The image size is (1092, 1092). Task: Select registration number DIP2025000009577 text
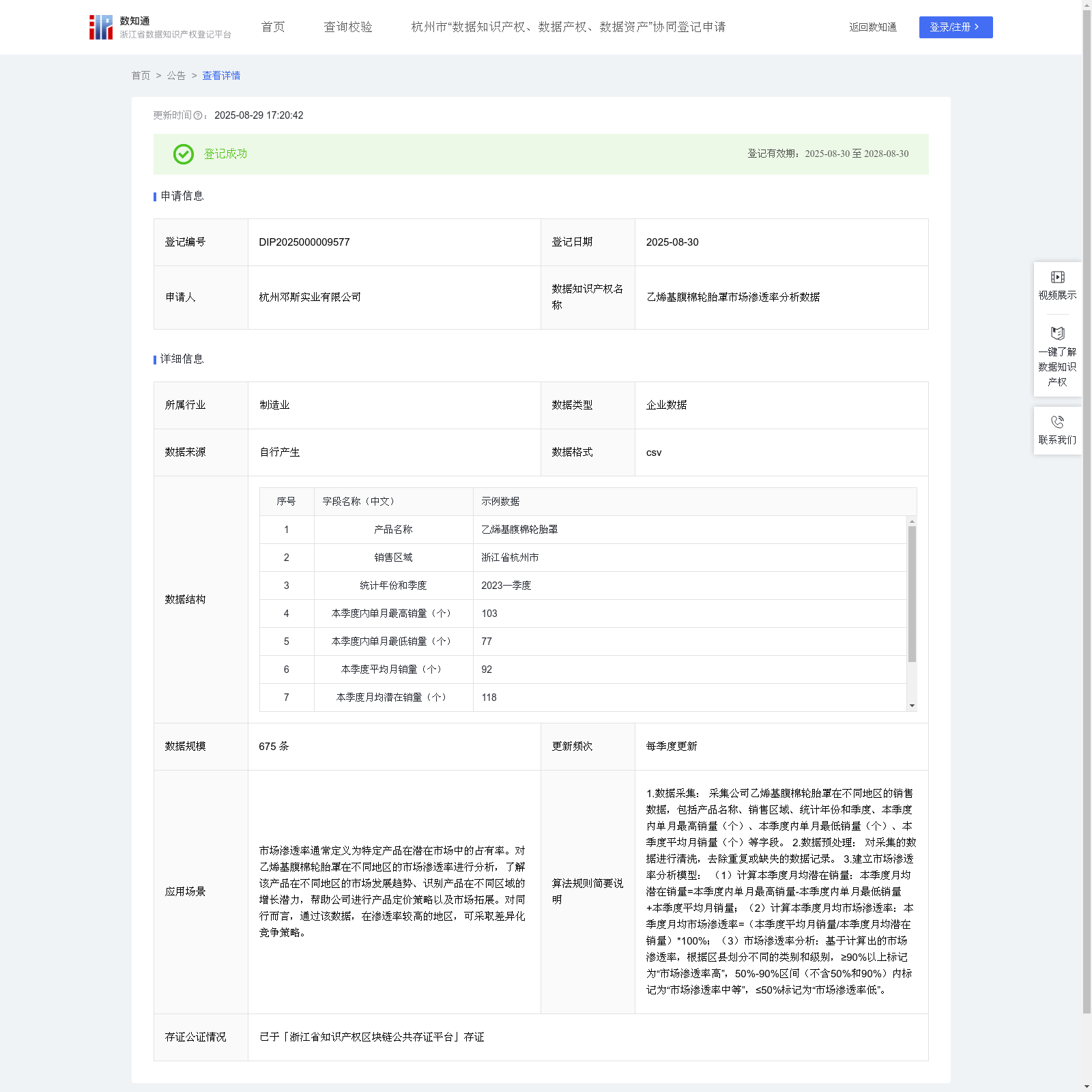[x=304, y=242]
